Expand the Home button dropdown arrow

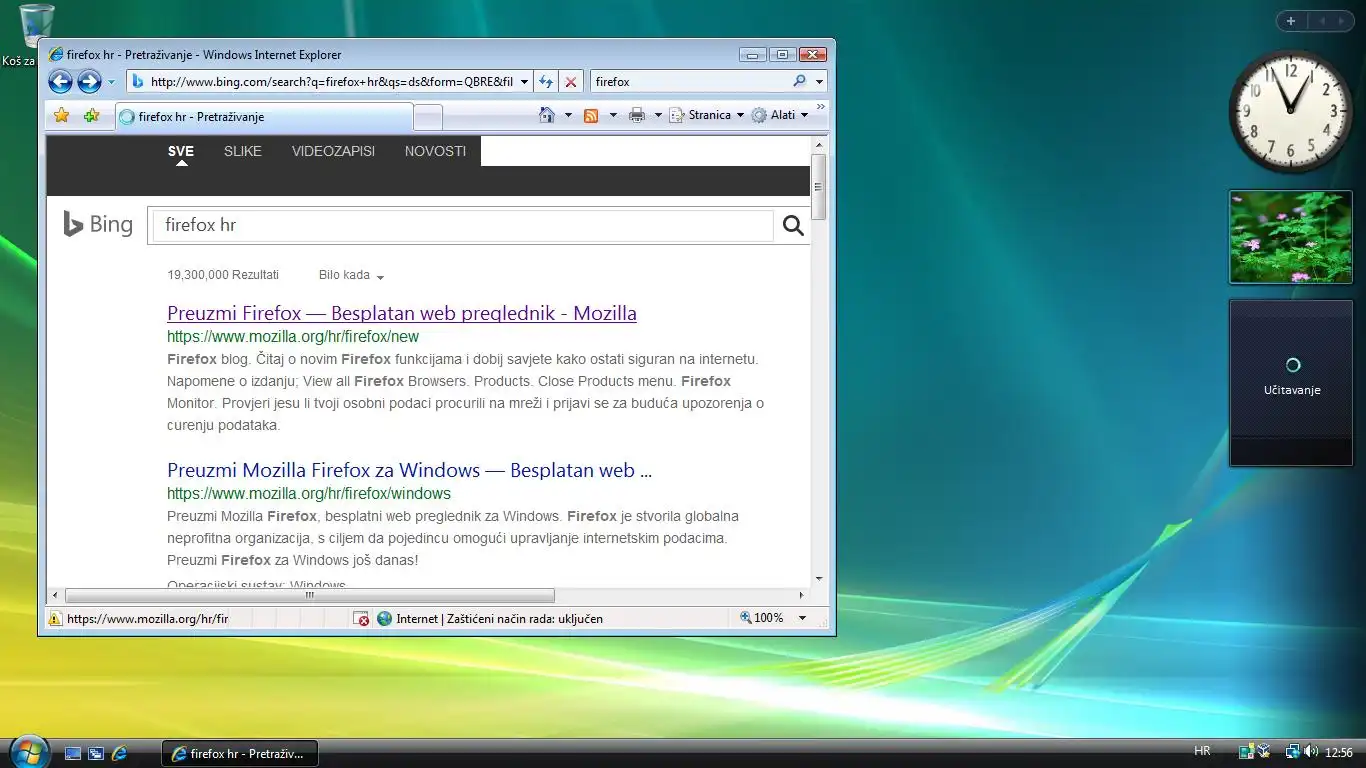tap(568, 115)
